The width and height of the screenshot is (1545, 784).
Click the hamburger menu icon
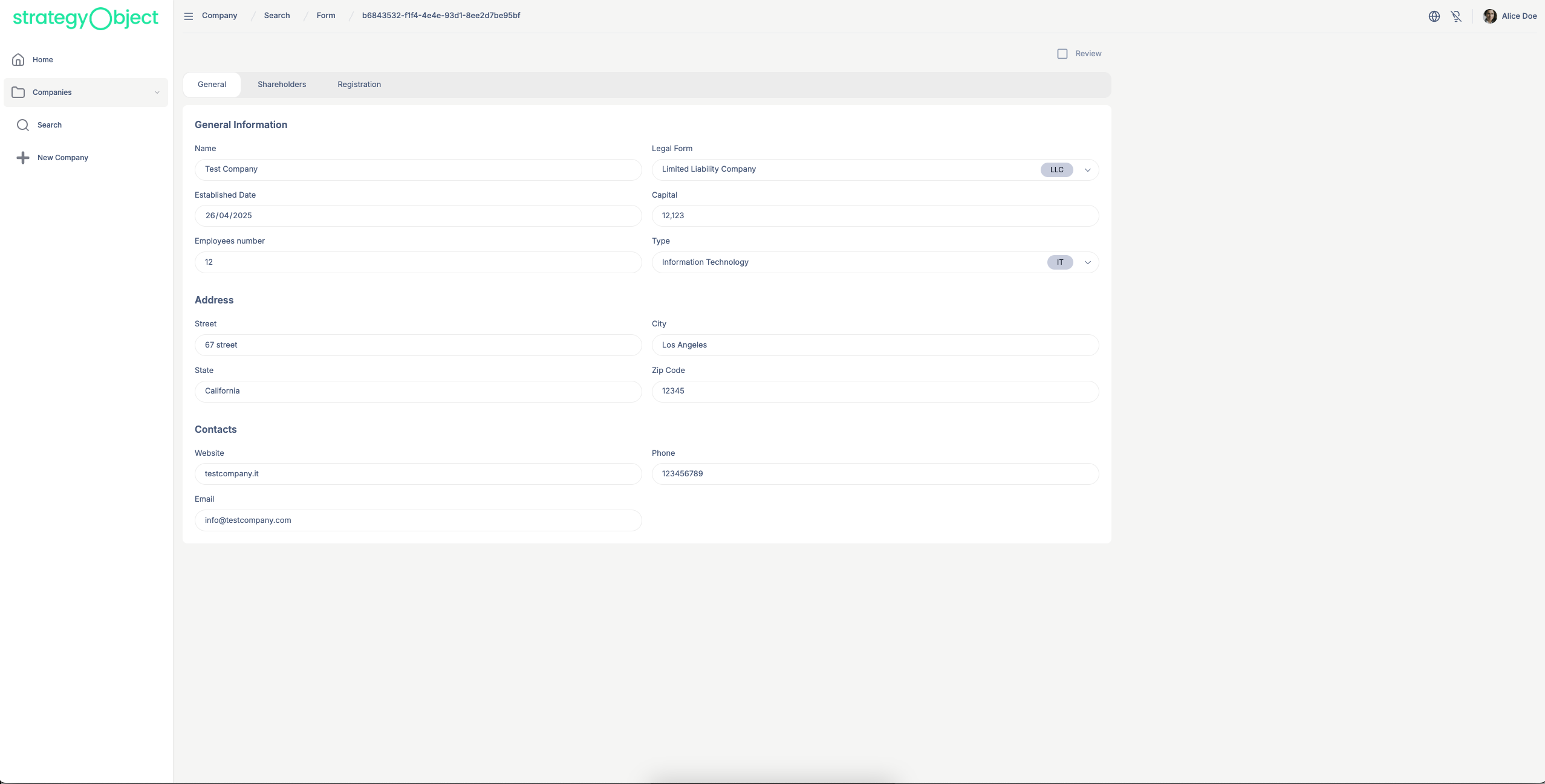189,16
